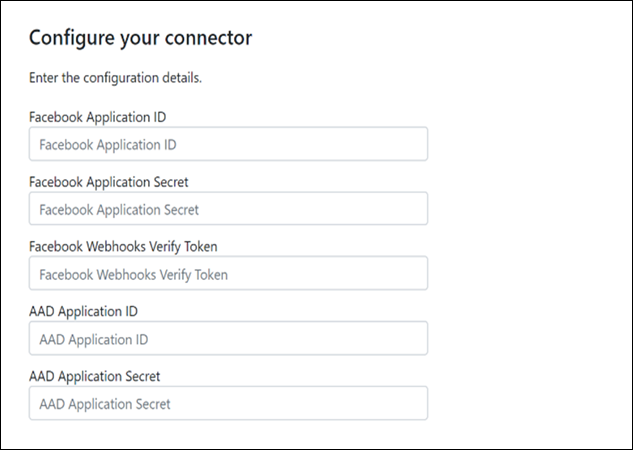Click placeholder text inside AAD Application Secret box
This screenshot has width=633, height=450.
click(105, 404)
